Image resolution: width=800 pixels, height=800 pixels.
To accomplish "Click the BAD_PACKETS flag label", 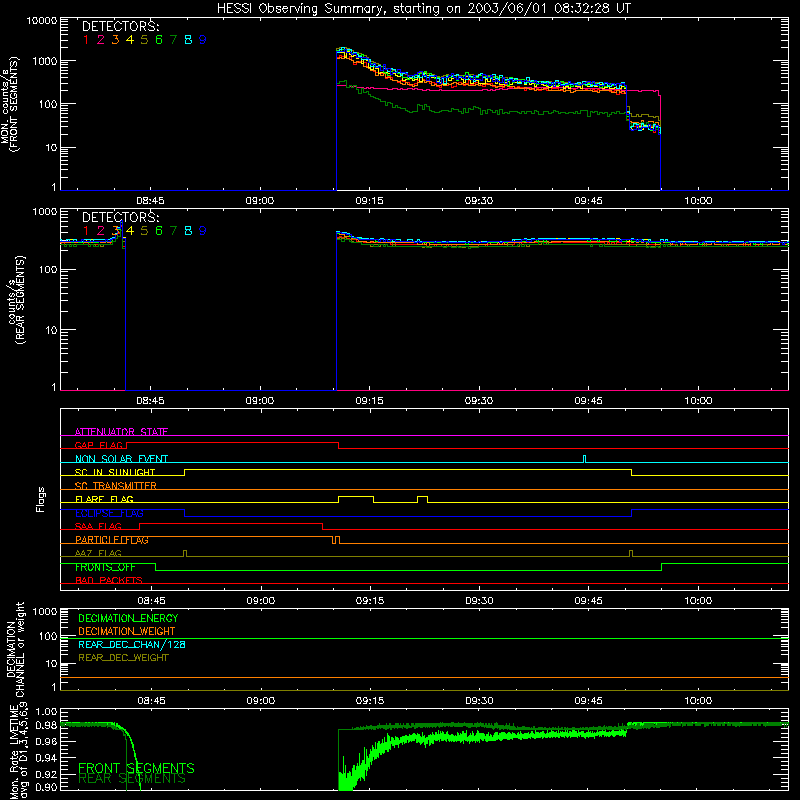I will tap(109, 580).
